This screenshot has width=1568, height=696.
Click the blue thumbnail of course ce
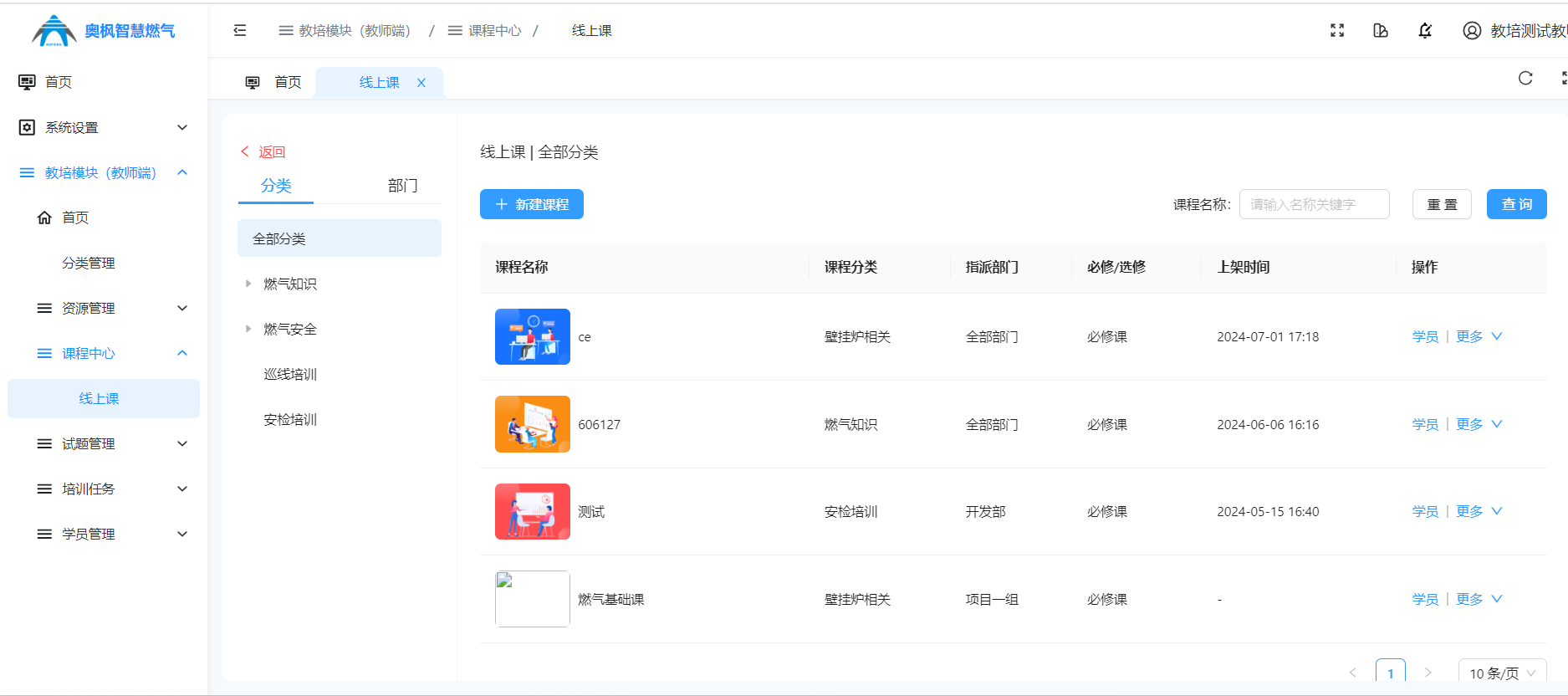(533, 336)
